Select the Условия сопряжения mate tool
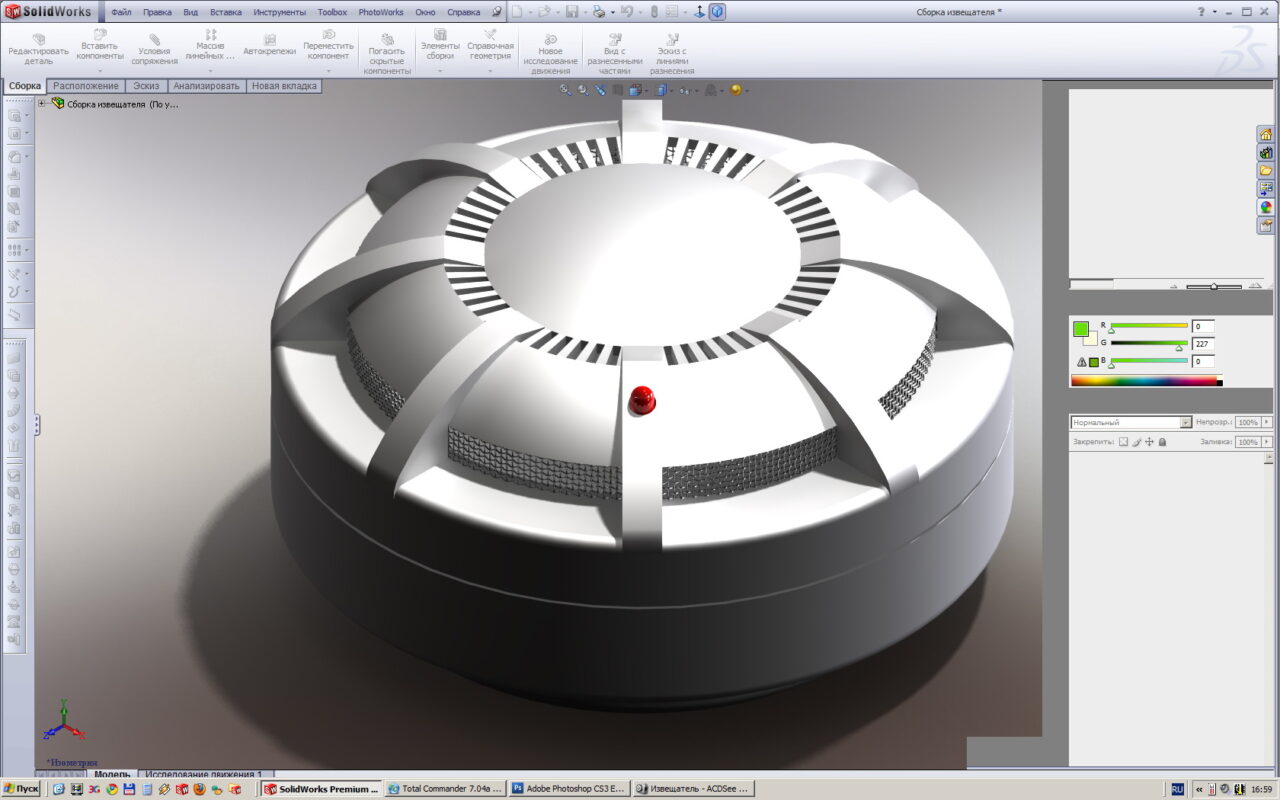This screenshot has width=1280, height=800. coord(154,50)
